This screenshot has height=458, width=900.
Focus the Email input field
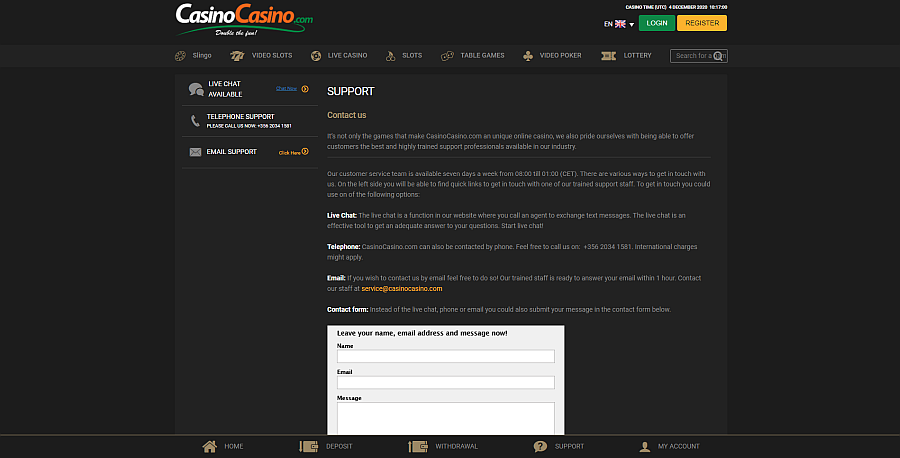click(x=446, y=382)
